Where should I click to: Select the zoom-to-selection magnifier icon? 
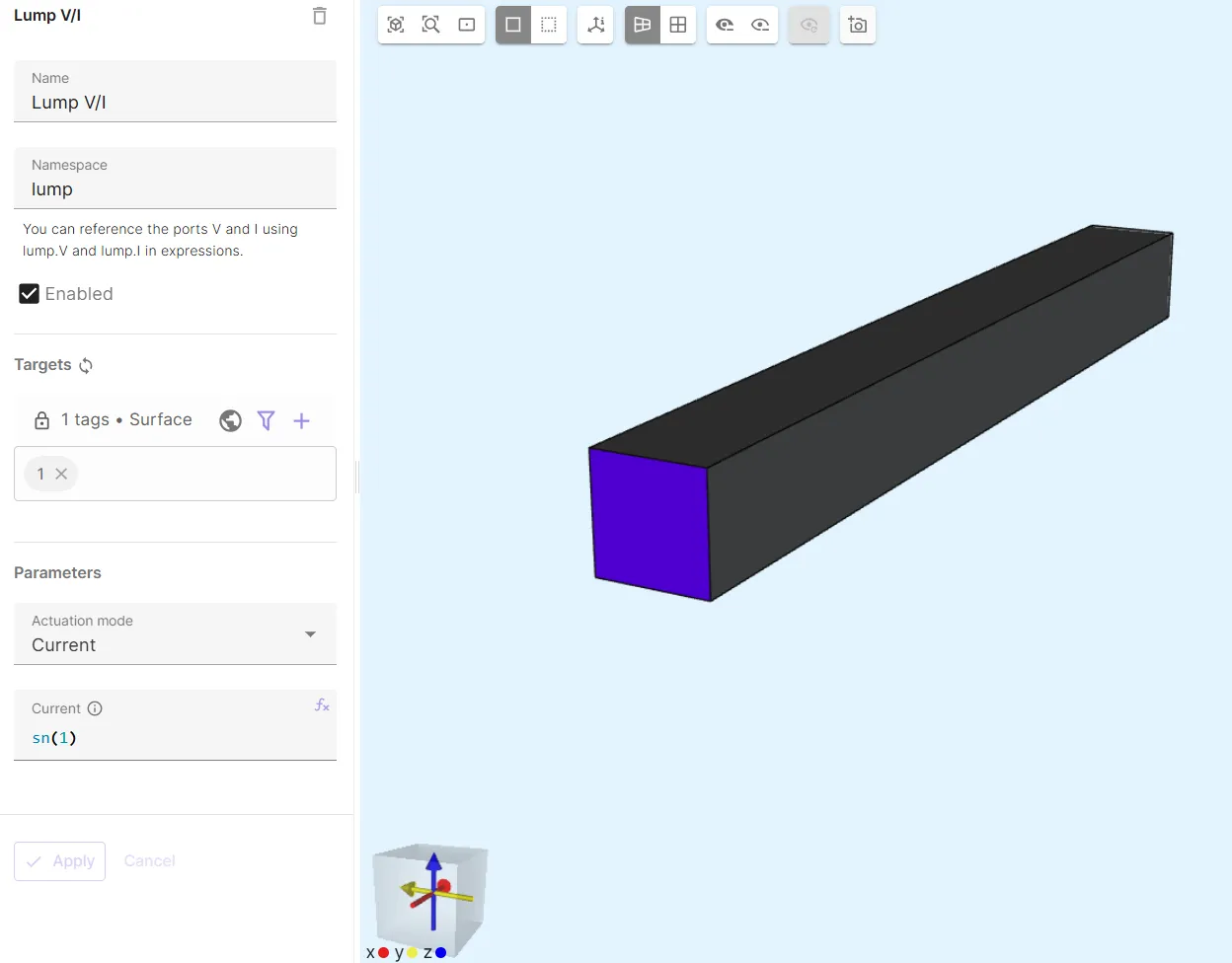431,25
